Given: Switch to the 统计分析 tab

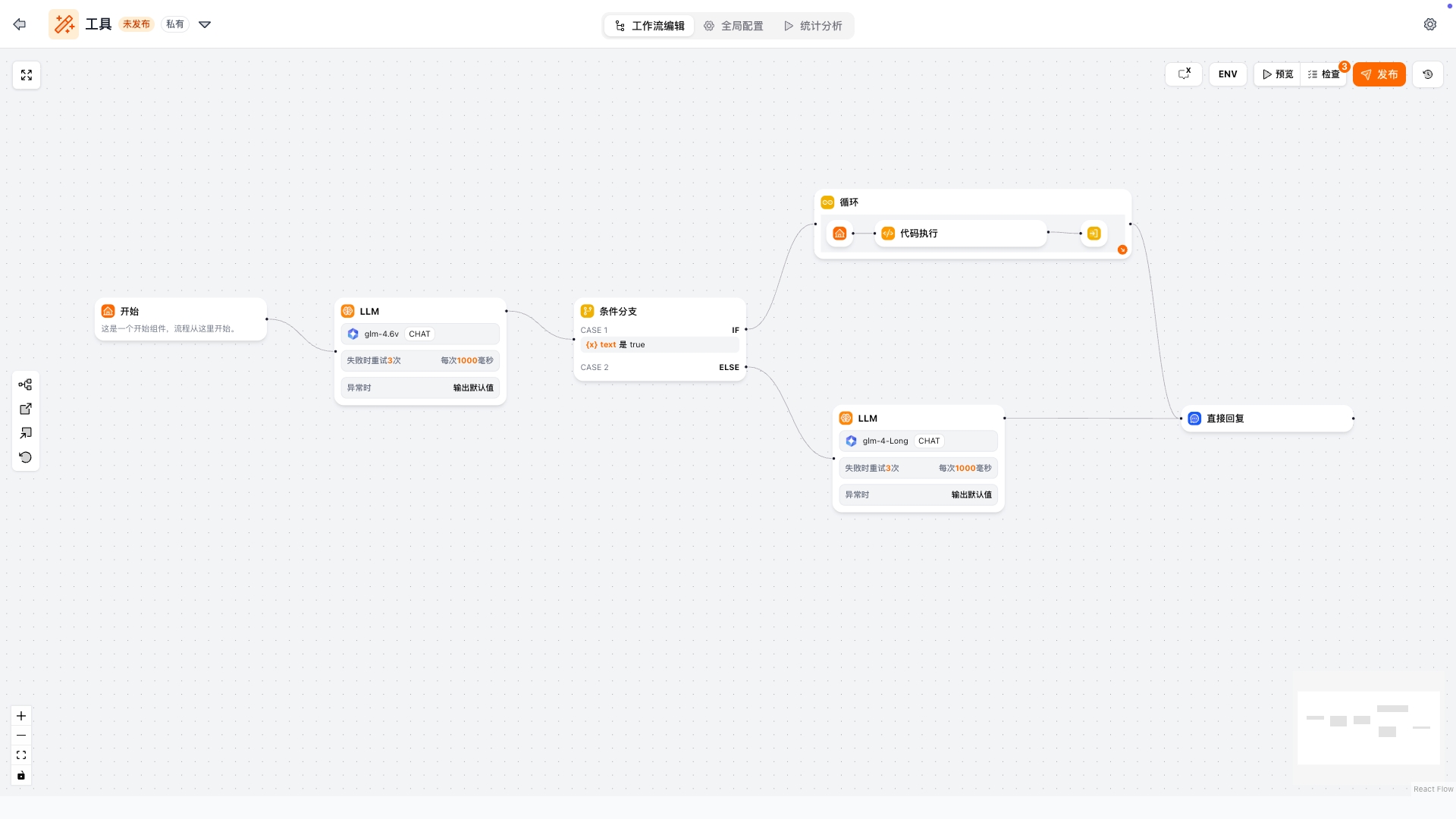Looking at the screenshot, I should [813, 26].
